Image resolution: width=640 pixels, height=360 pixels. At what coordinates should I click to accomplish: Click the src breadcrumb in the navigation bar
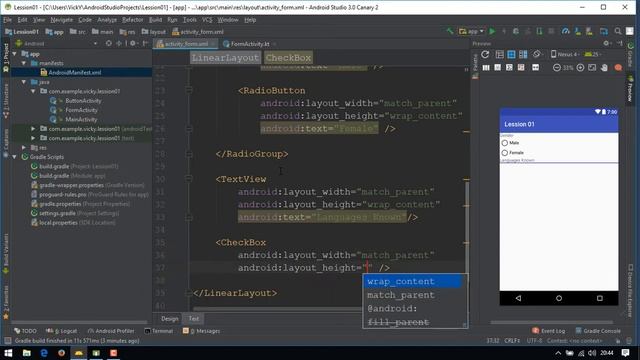click(78, 31)
